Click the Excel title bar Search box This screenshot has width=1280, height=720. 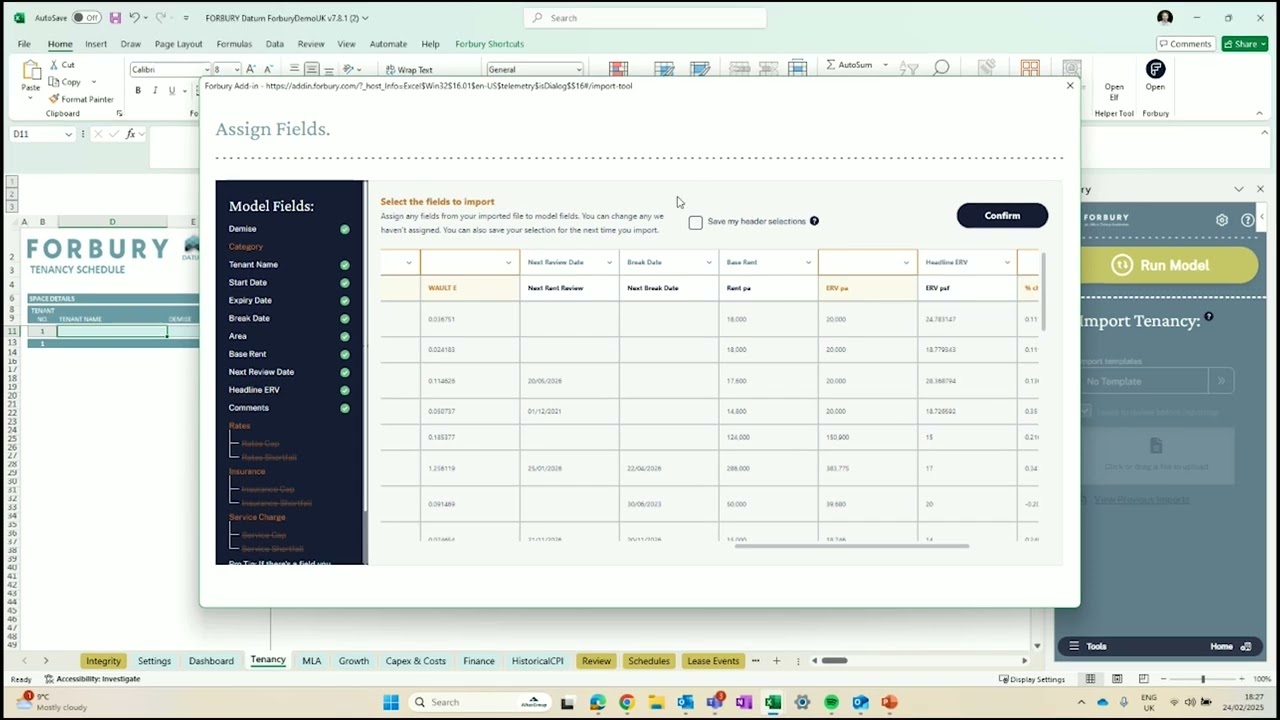click(x=645, y=18)
